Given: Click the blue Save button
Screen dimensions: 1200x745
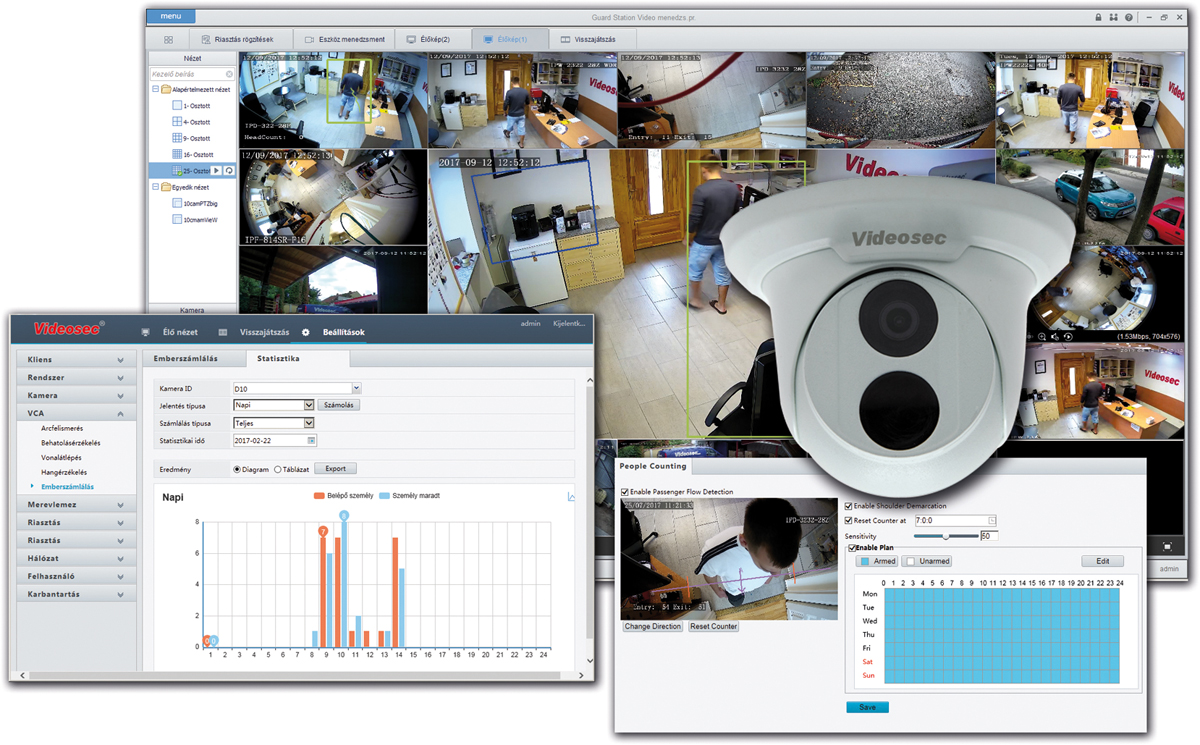Looking at the screenshot, I should tap(867, 707).
